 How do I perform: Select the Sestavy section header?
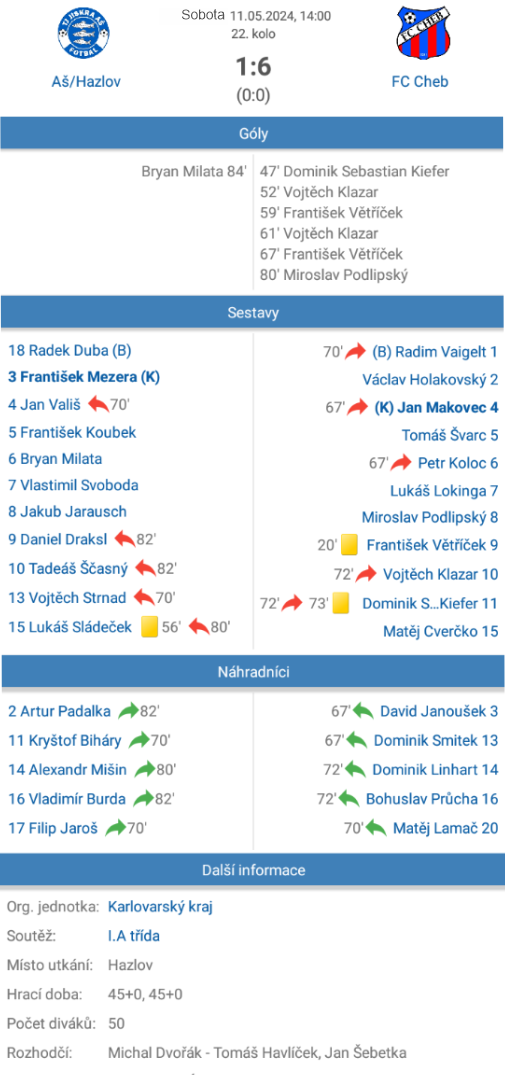click(x=253, y=313)
